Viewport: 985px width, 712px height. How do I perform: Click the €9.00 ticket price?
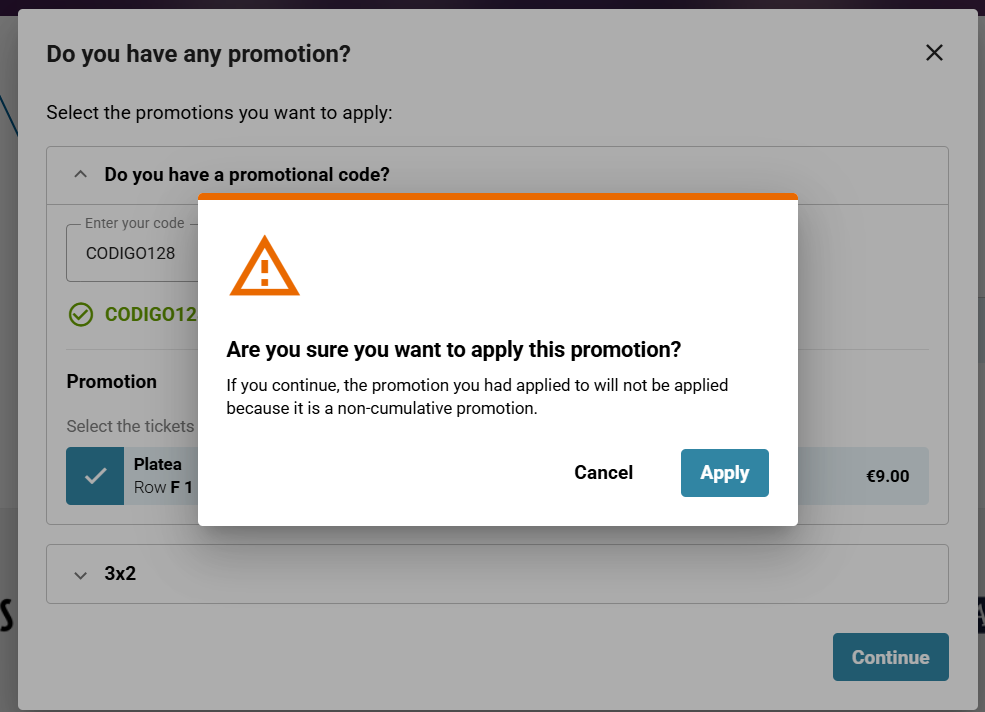(887, 476)
